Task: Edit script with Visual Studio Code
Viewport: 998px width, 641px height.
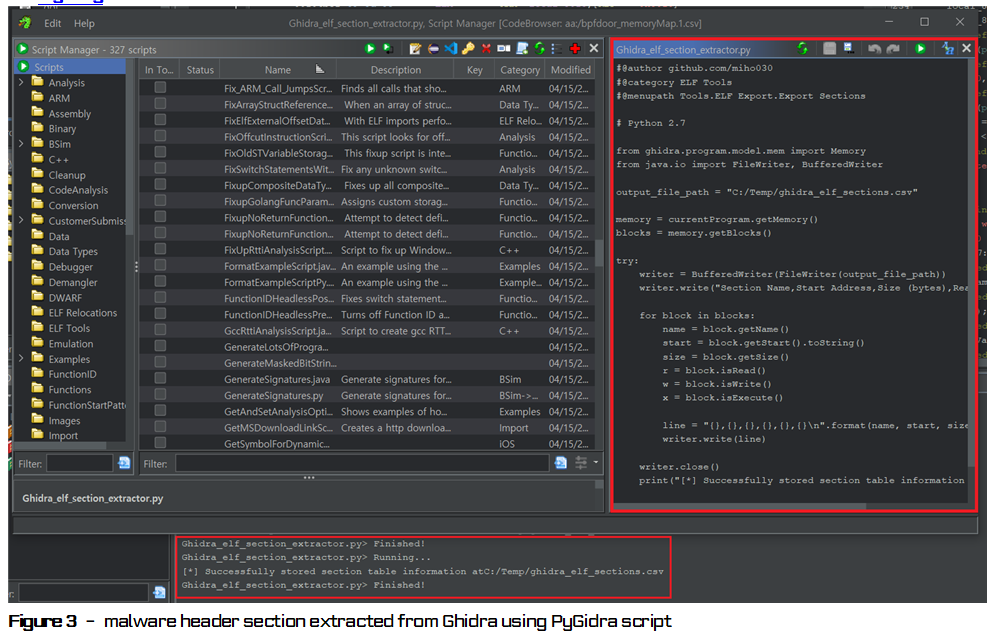Action: 451,49
